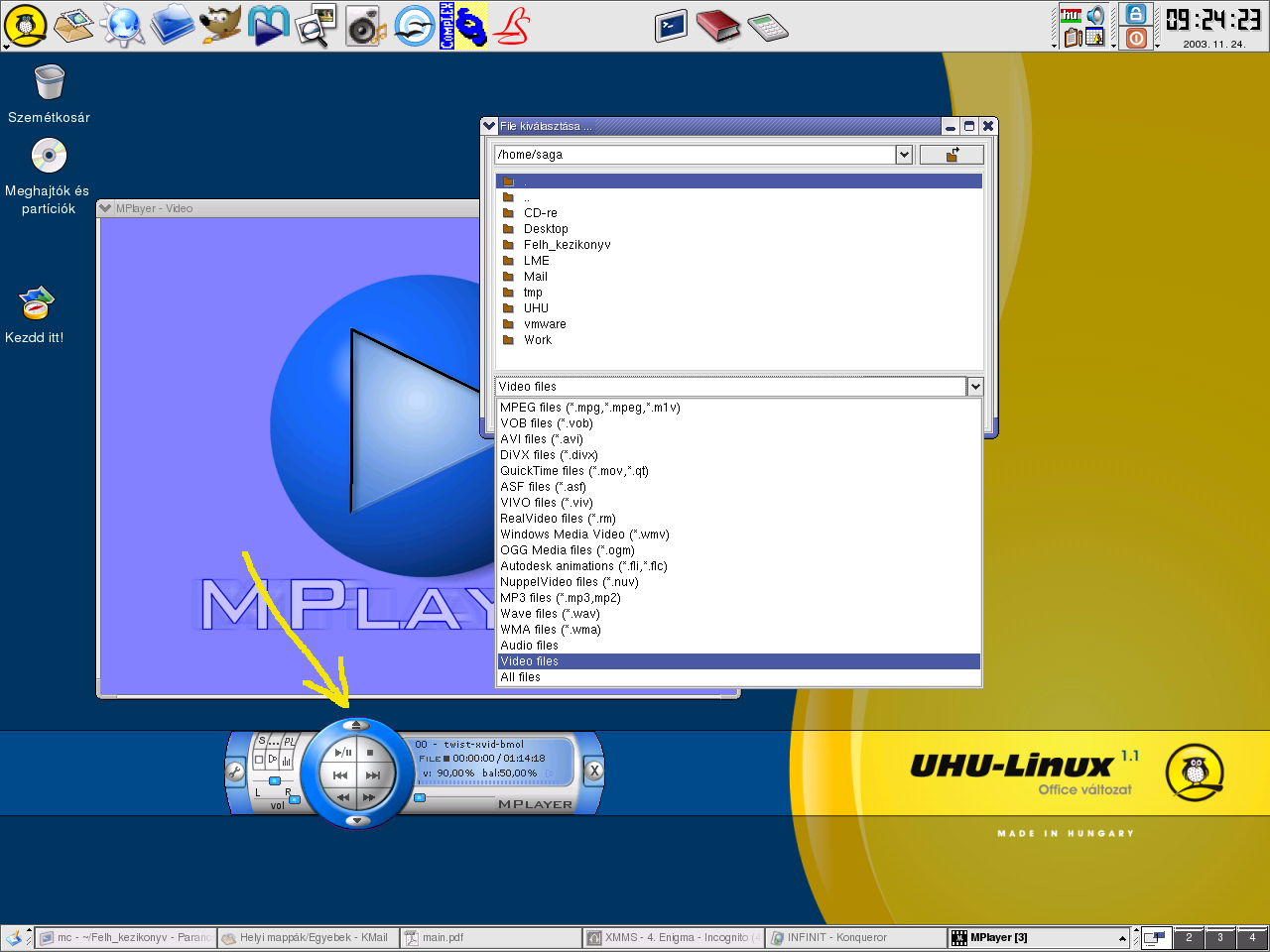Lock the screen with padlock button

[x=1136, y=14]
